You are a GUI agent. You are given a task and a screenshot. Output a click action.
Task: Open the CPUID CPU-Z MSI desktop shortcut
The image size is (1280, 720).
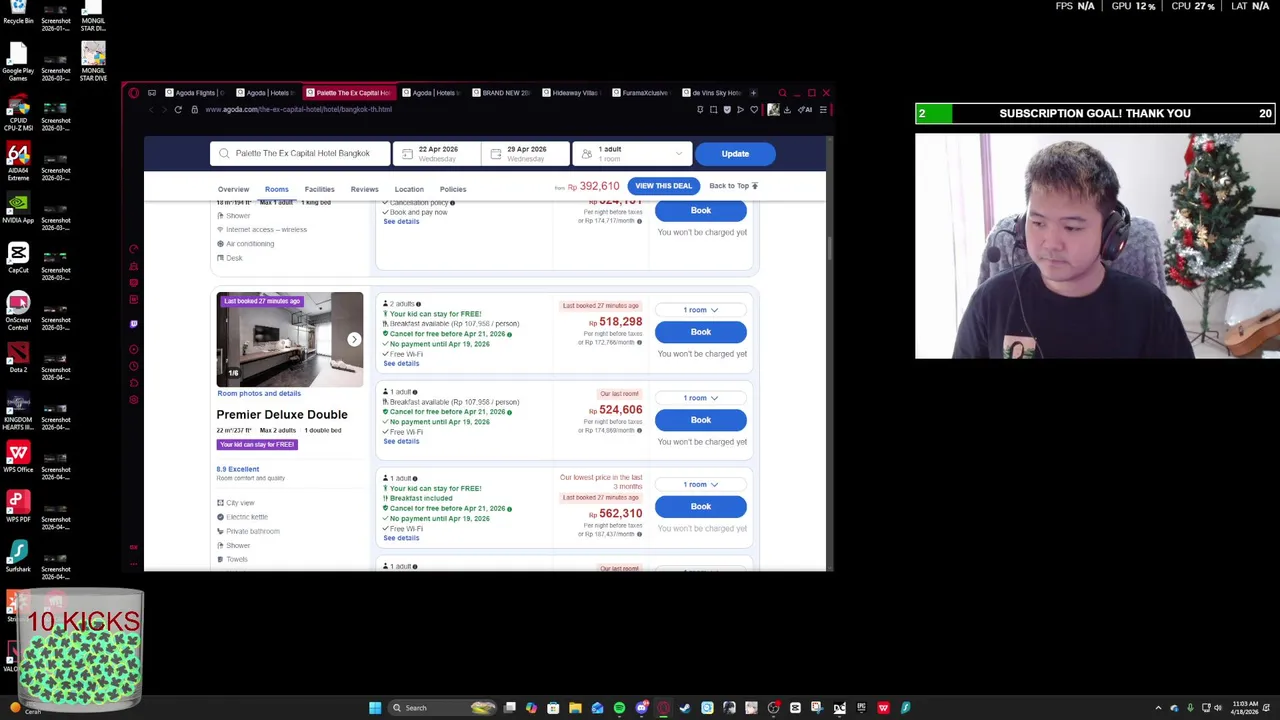coord(18,112)
